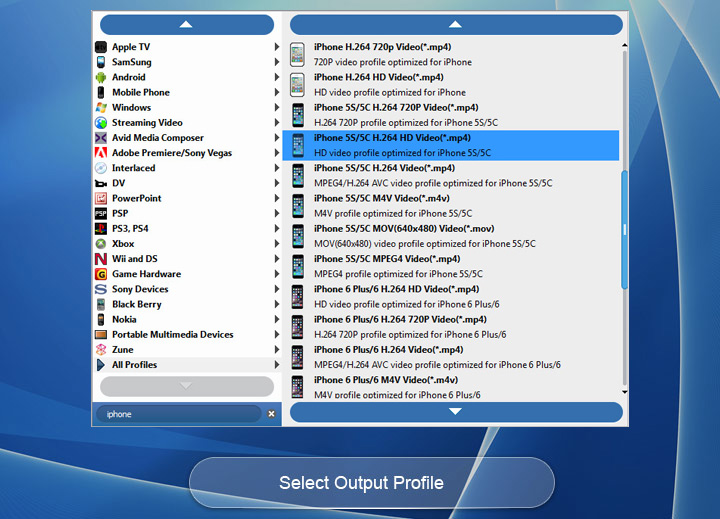
Task: Select iPhone 5S/5C MOV(640x480) Video profile
Action: pos(451,236)
